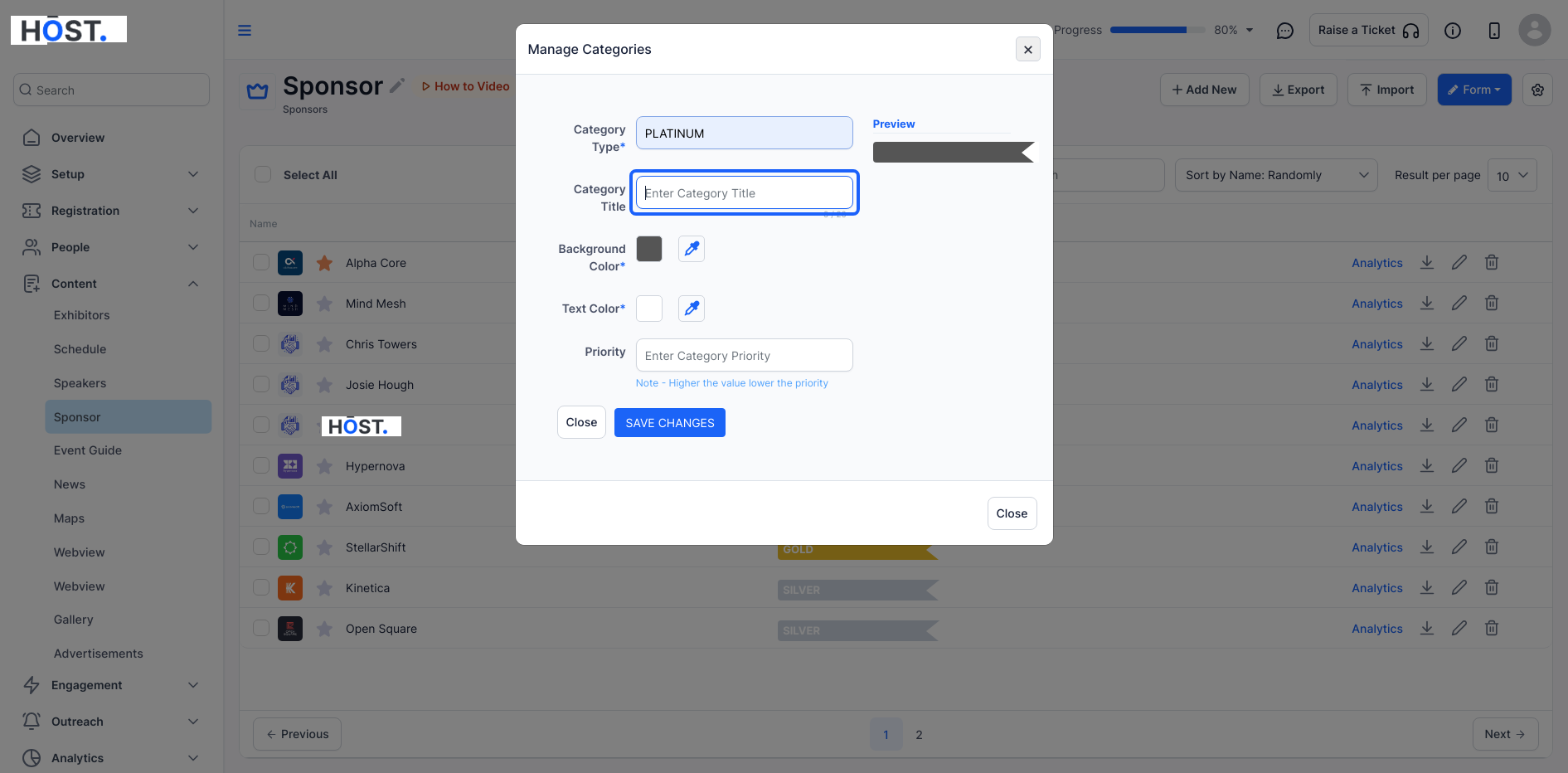The height and width of the screenshot is (773, 1568).
Task: Click the hamburger menu icon
Action: 245,31
